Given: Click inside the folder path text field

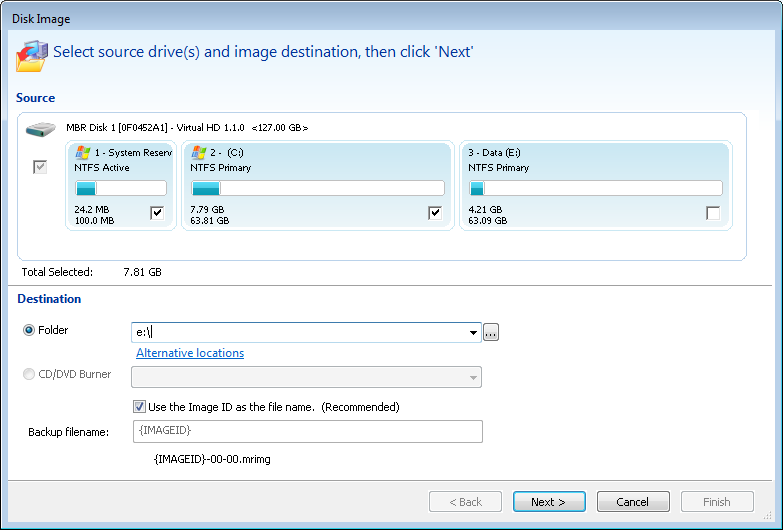Looking at the screenshot, I should click(300, 333).
